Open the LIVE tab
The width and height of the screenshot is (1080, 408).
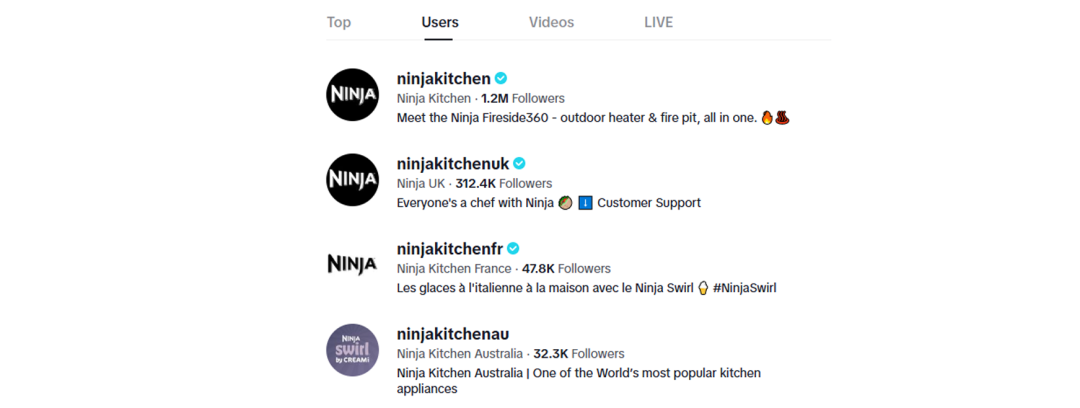tap(658, 22)
